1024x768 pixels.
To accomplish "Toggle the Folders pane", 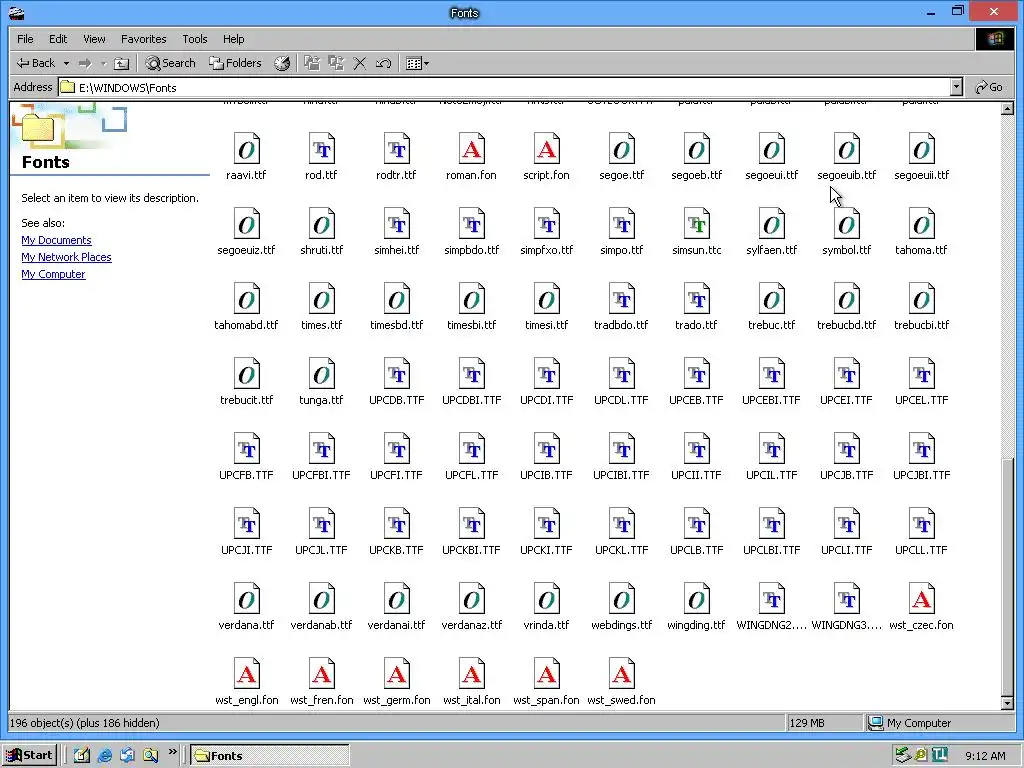I will [x=235, y=63].
